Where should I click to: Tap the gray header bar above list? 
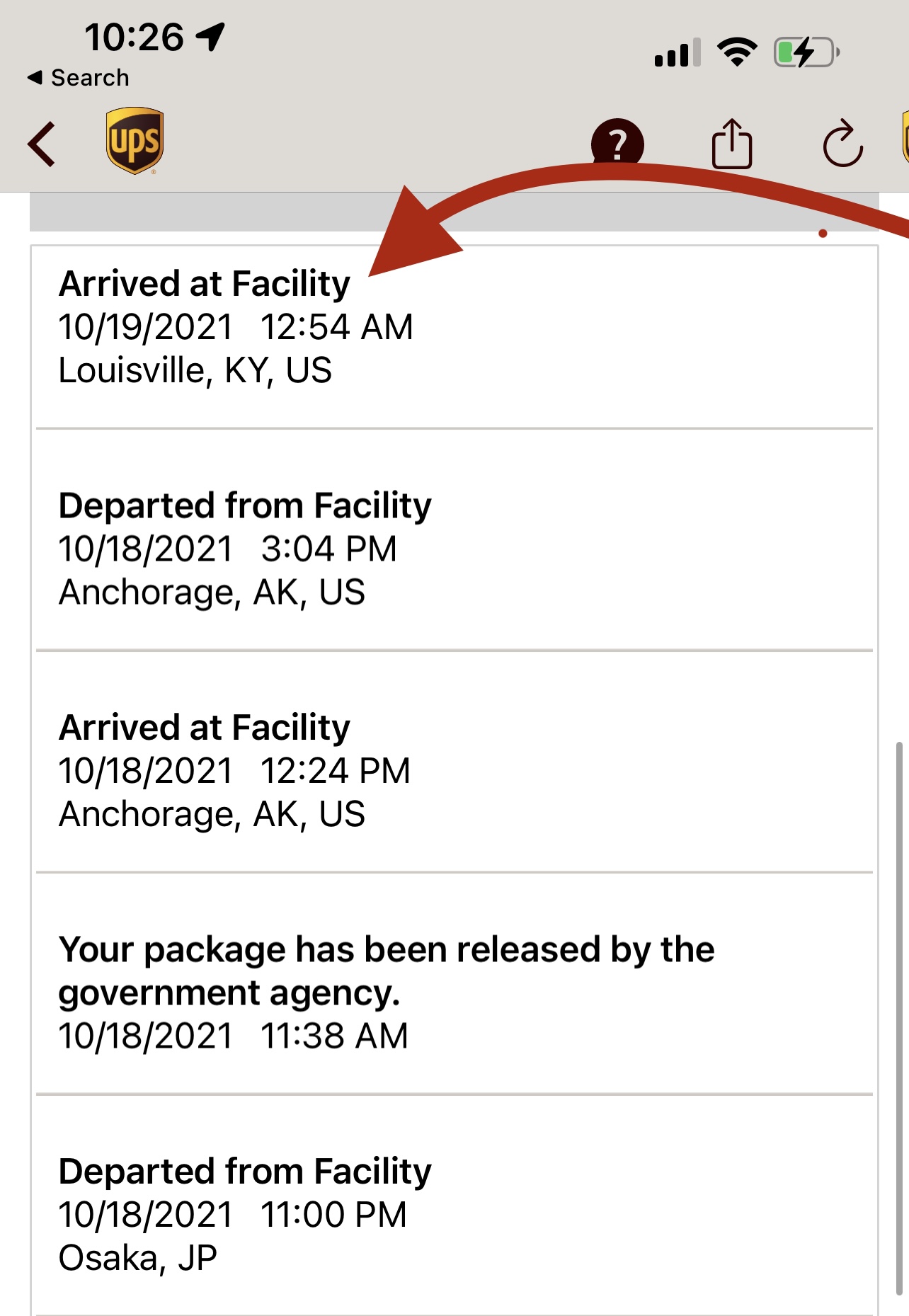click(454, 212)
